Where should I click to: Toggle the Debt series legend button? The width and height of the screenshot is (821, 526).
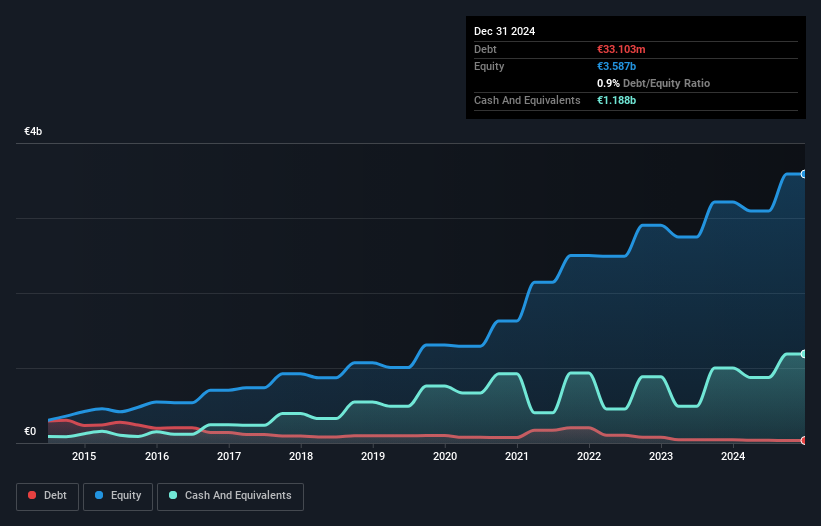[x=48, y=496]
